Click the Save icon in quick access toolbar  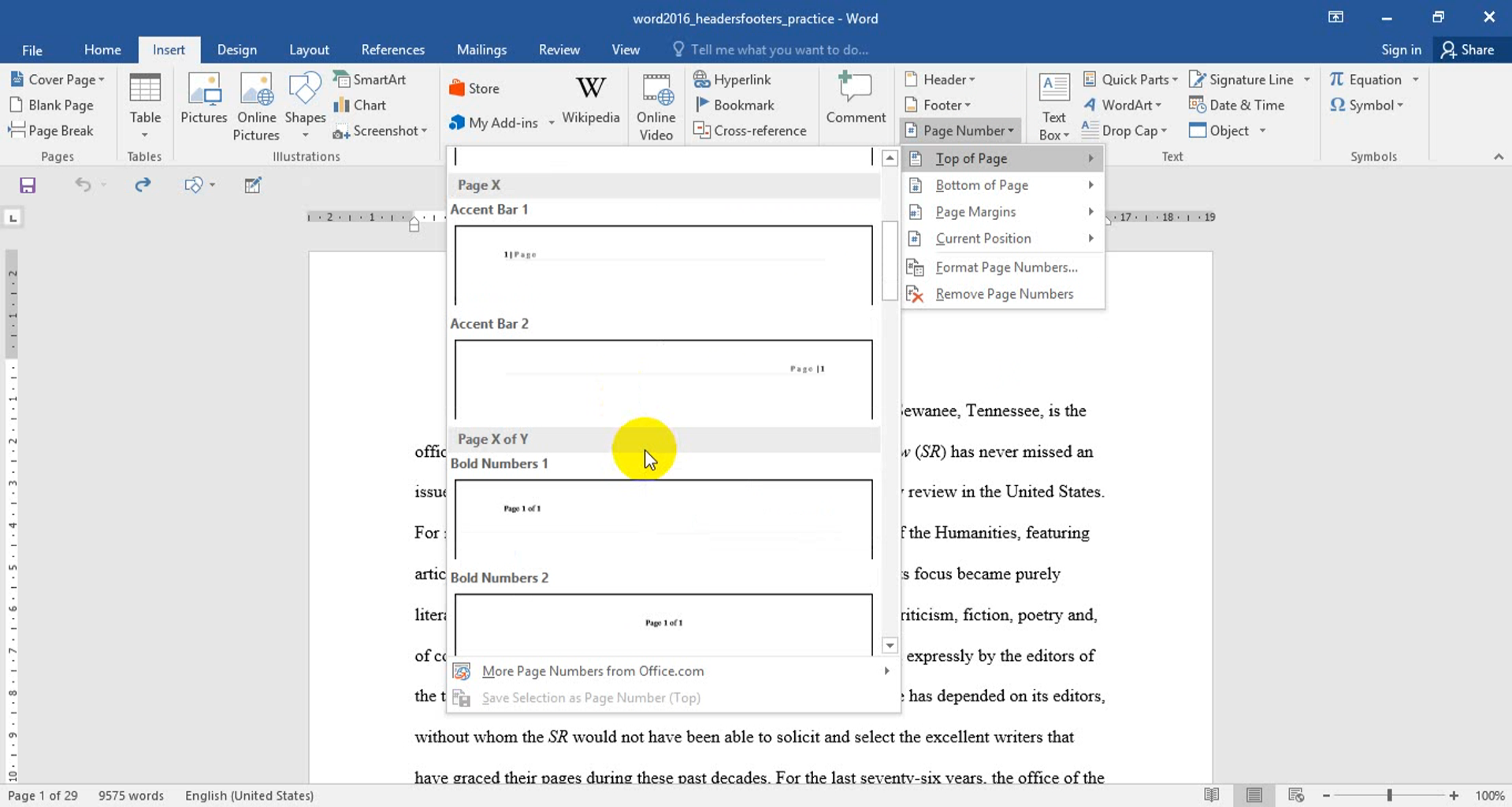click(x=28, y=185)
